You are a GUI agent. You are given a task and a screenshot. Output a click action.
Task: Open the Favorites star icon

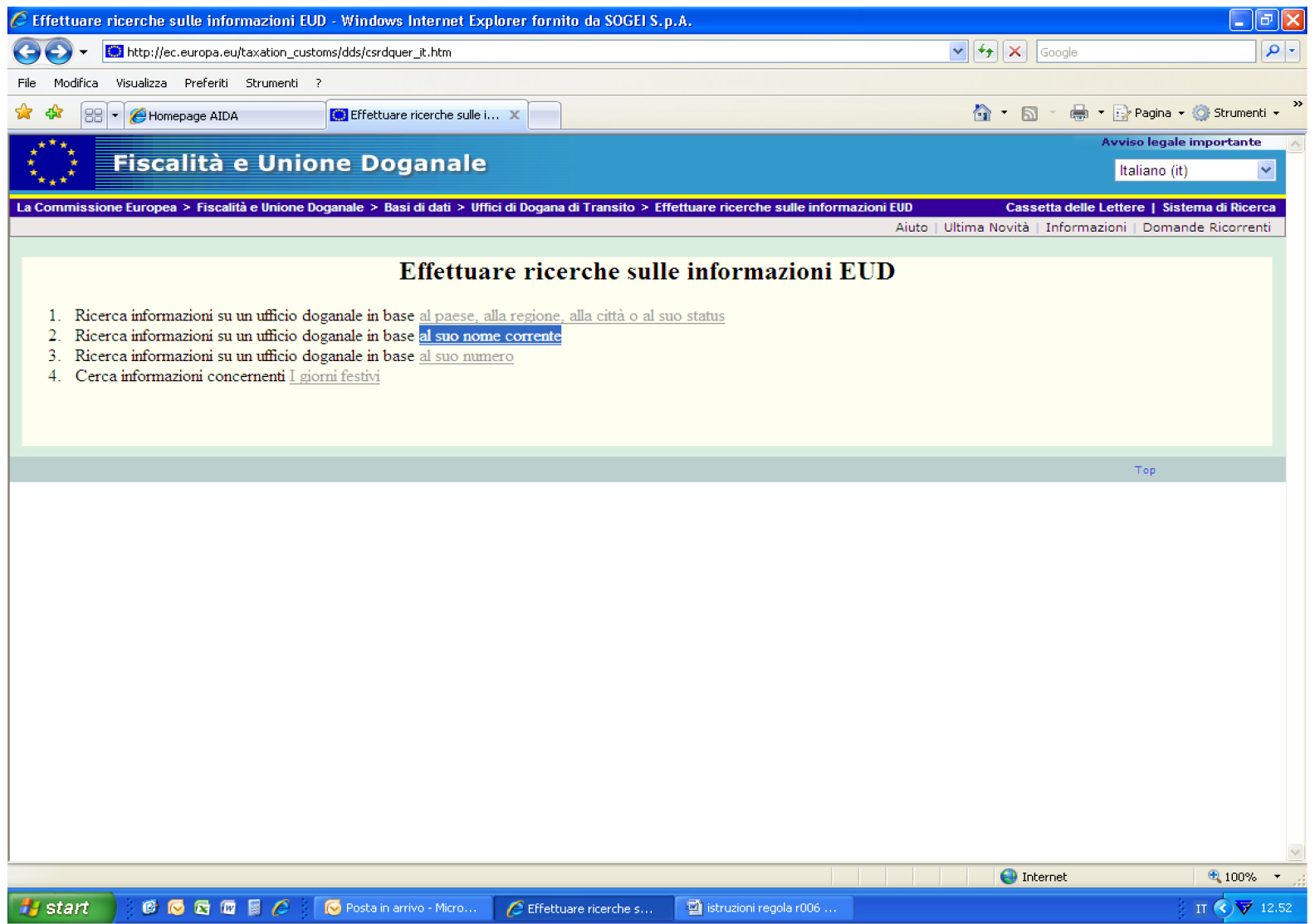click(x=24, y=113)
